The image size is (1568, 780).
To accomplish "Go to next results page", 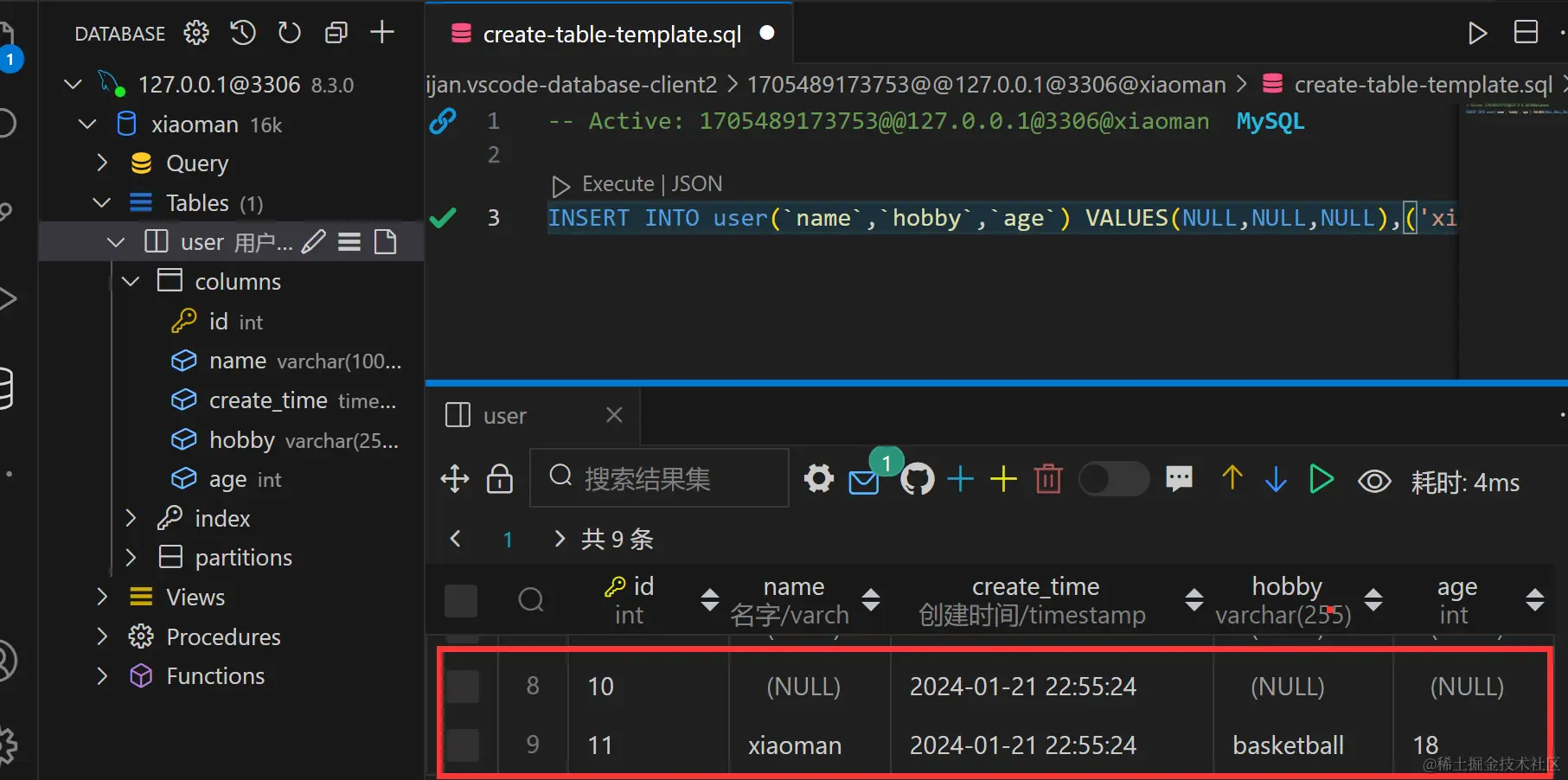I will pos(560,539).
